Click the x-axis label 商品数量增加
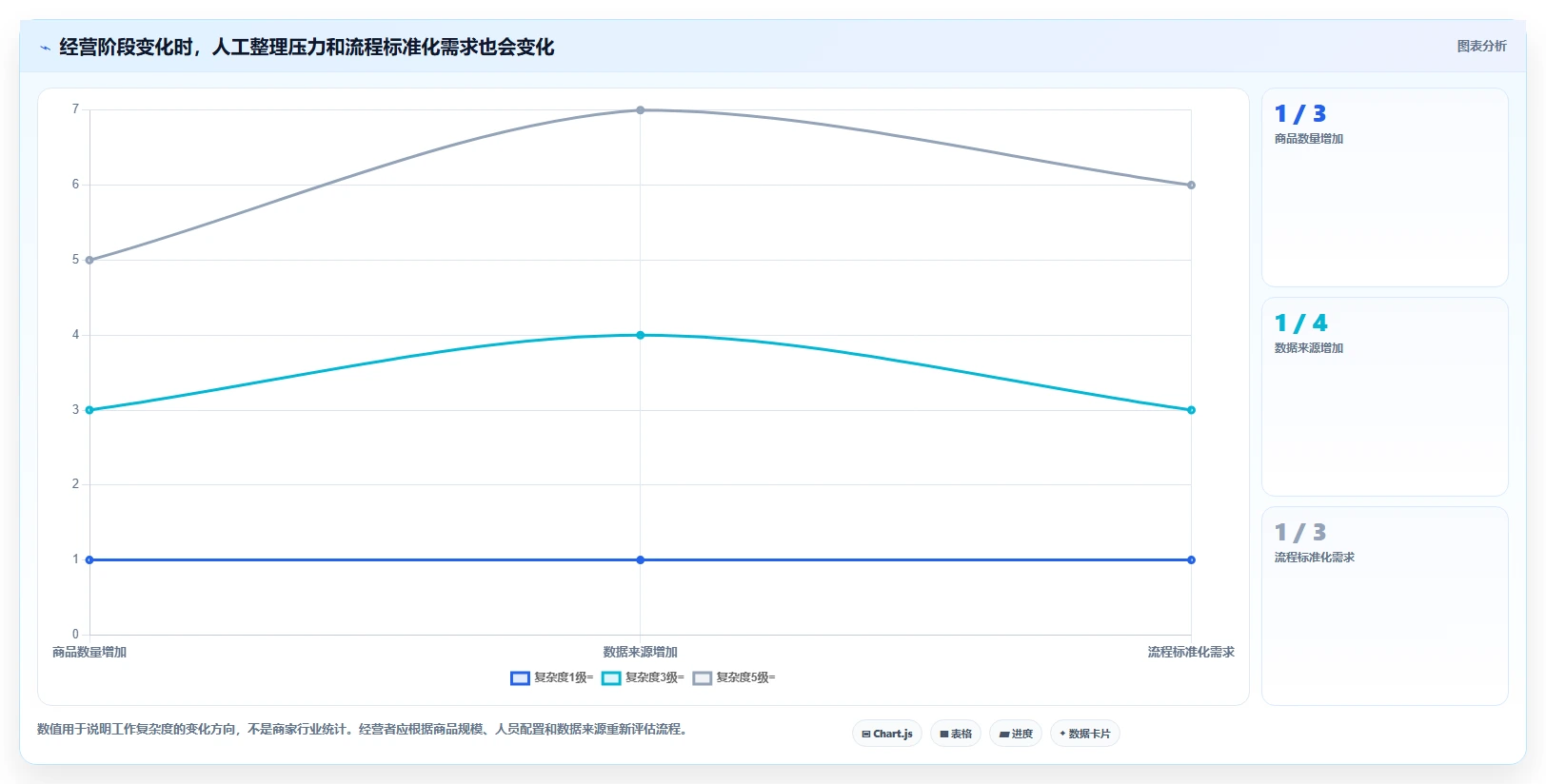Viewport: 1546px width, 784px height. [89, 652]
